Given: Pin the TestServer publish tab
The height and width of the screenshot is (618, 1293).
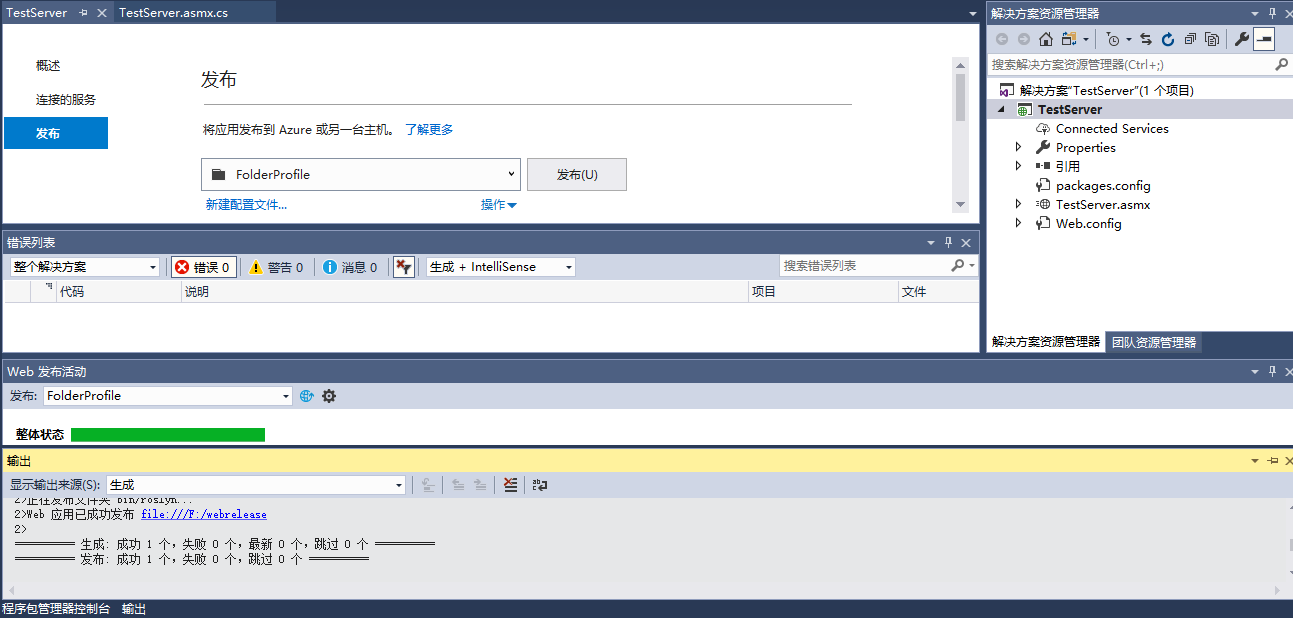Looking at the screenshot, I should [x=83, y=13].
